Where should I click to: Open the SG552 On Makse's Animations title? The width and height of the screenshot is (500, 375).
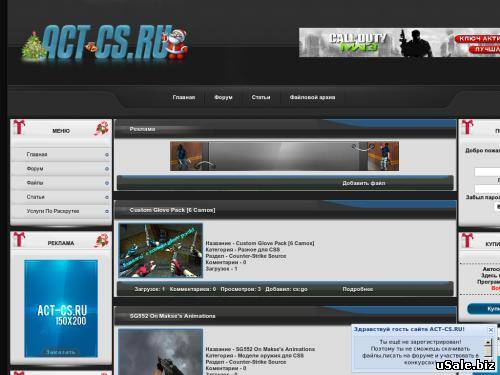pos(172,316)
